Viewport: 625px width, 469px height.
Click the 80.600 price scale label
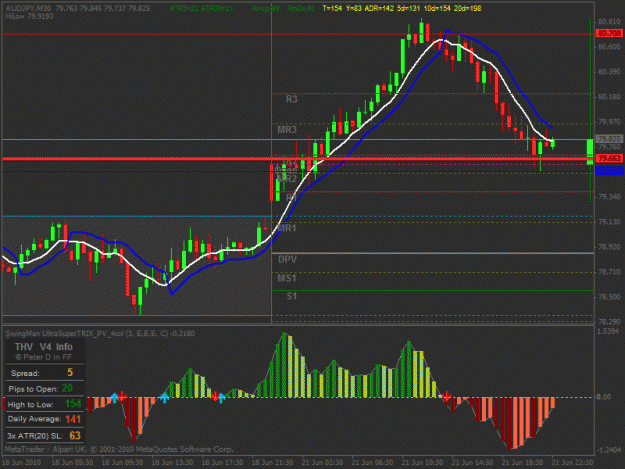(x=609, y=47)
